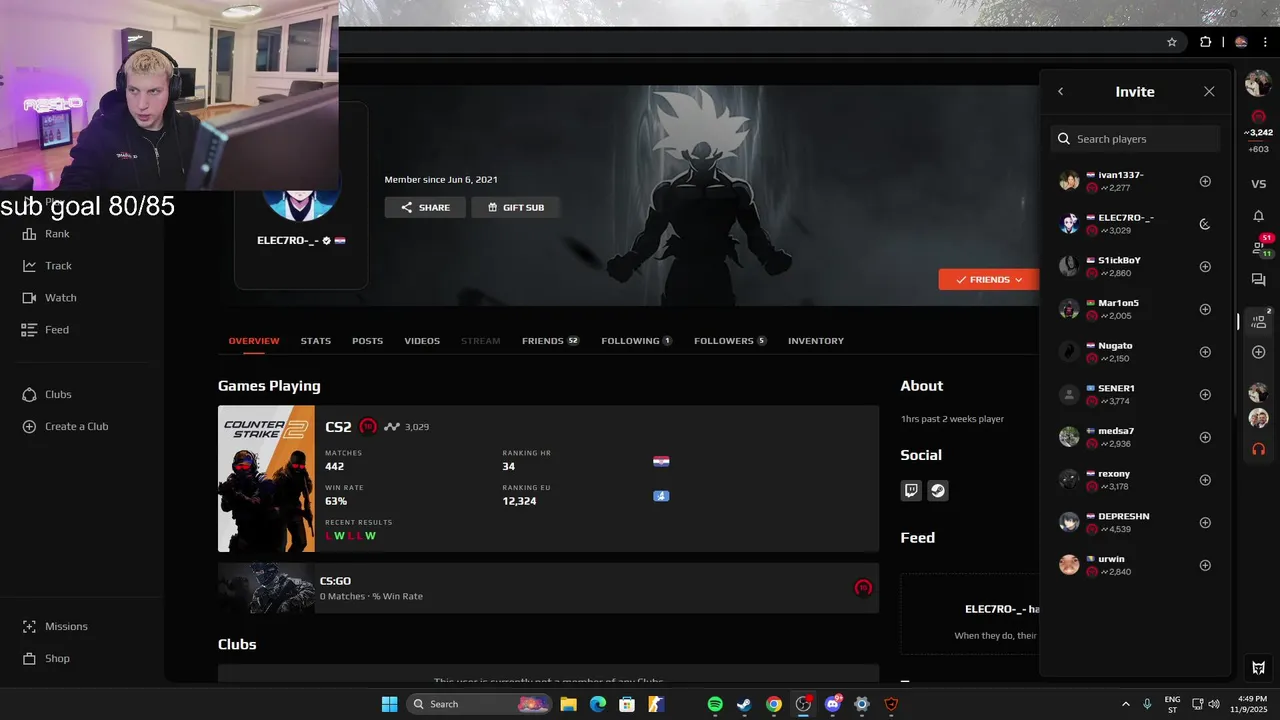Open the chat messages icon in the sidebar
Image resolution: width=1280 pixels, height=720 pixels.
1259,280
